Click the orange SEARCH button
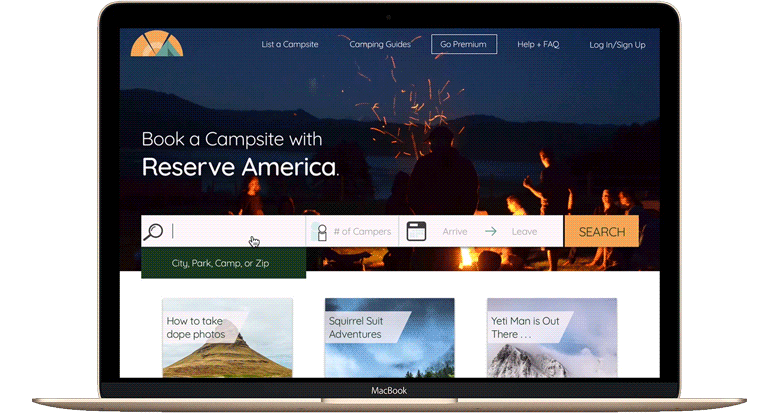The image size is (780, 415). pos(602,231)
